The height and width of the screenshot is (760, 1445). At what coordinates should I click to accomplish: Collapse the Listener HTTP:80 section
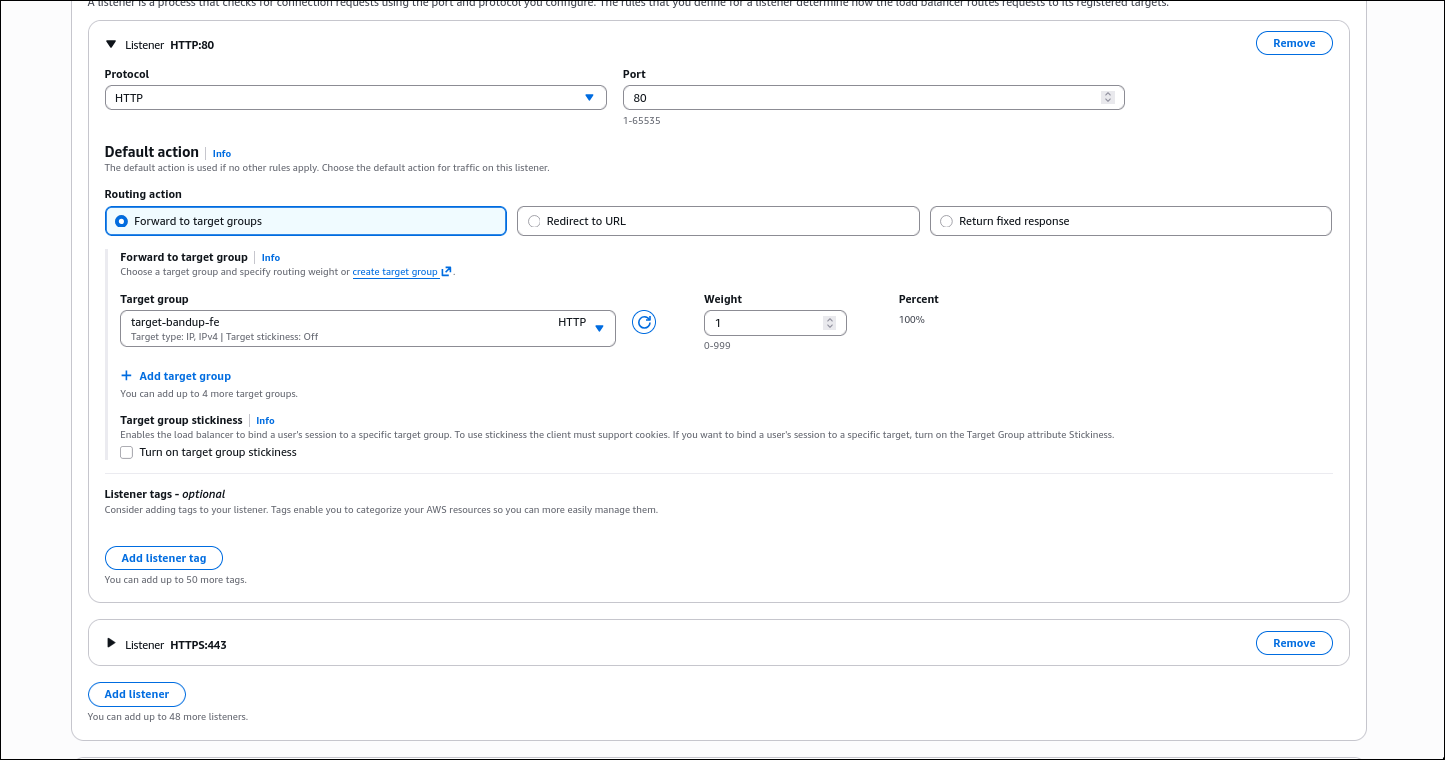click(x=110, y=44)
